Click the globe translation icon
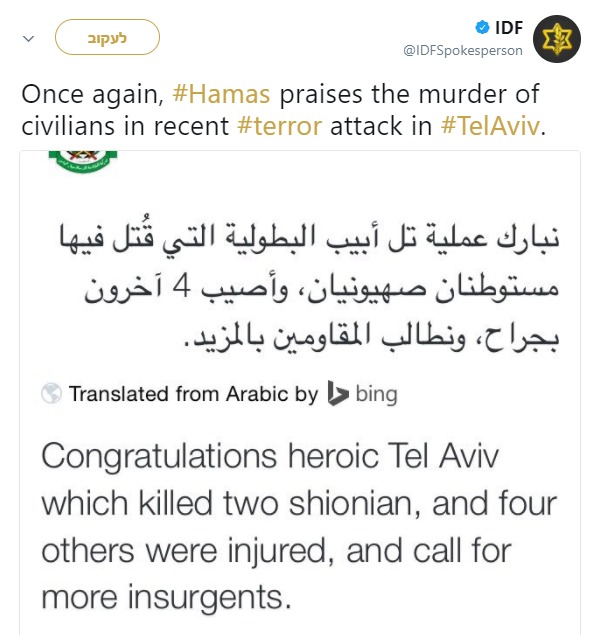 click(x=52, y=394)
